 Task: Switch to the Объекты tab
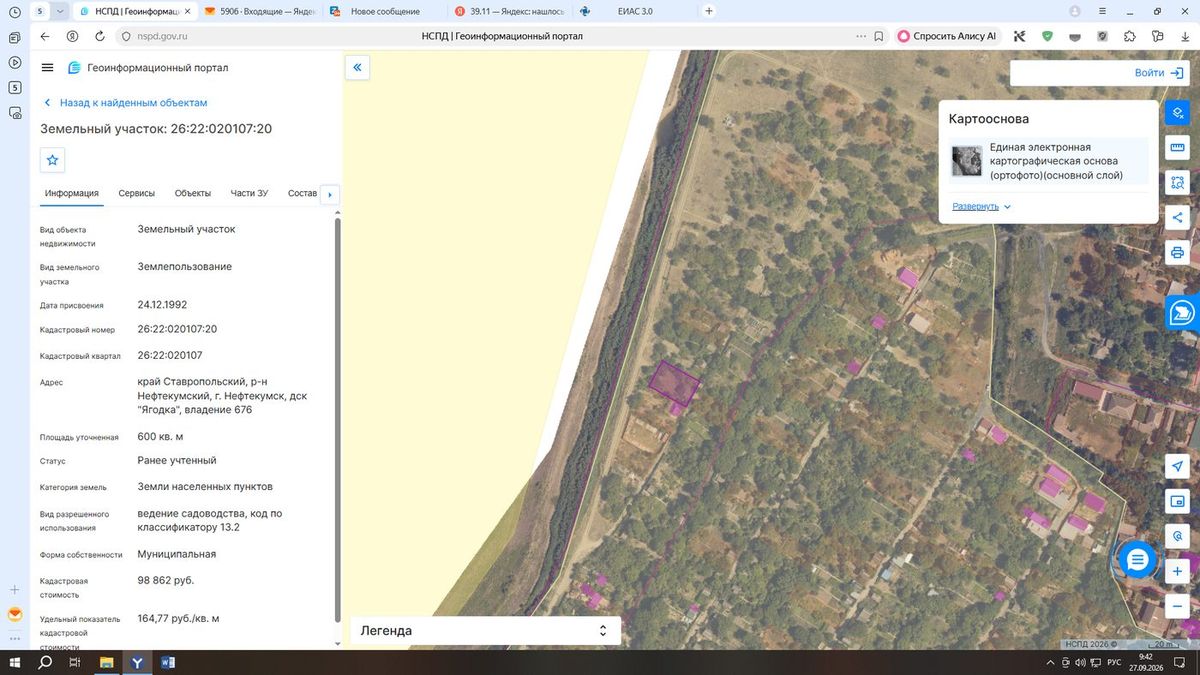193,194
